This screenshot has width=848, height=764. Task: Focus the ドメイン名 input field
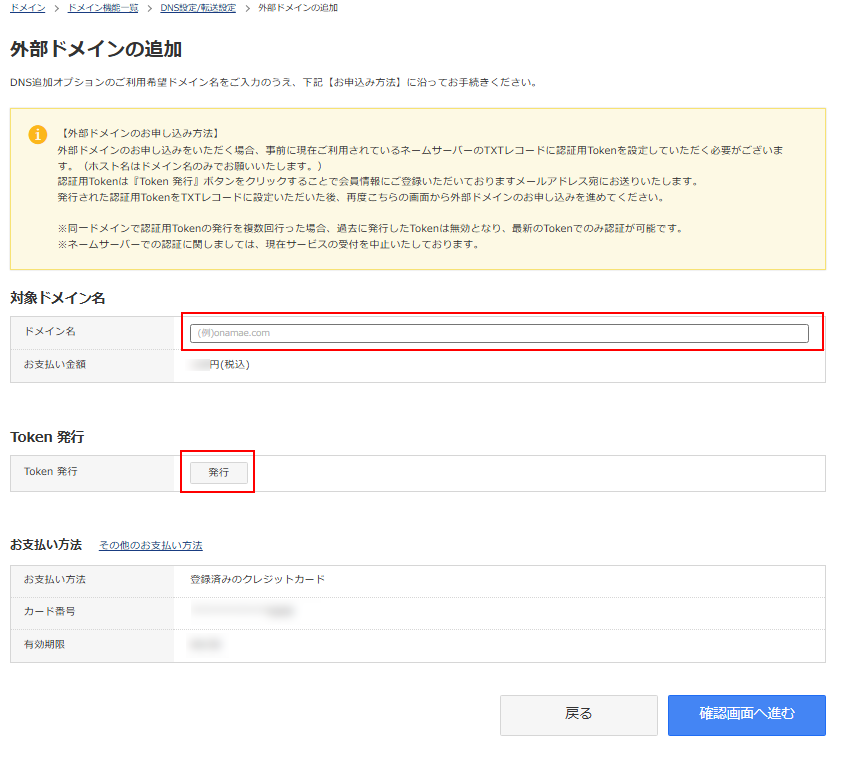pyautogui.click(x=499, y=333)
